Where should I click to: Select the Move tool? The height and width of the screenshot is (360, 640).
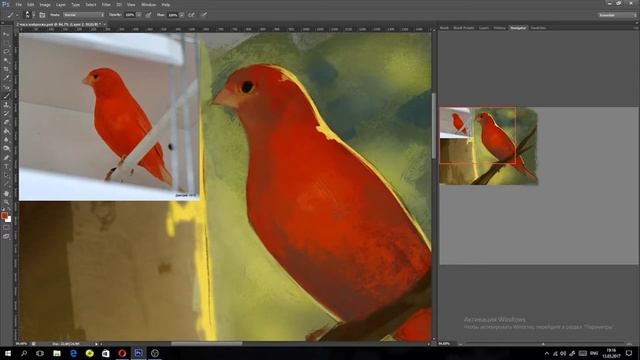coord(6,34)
